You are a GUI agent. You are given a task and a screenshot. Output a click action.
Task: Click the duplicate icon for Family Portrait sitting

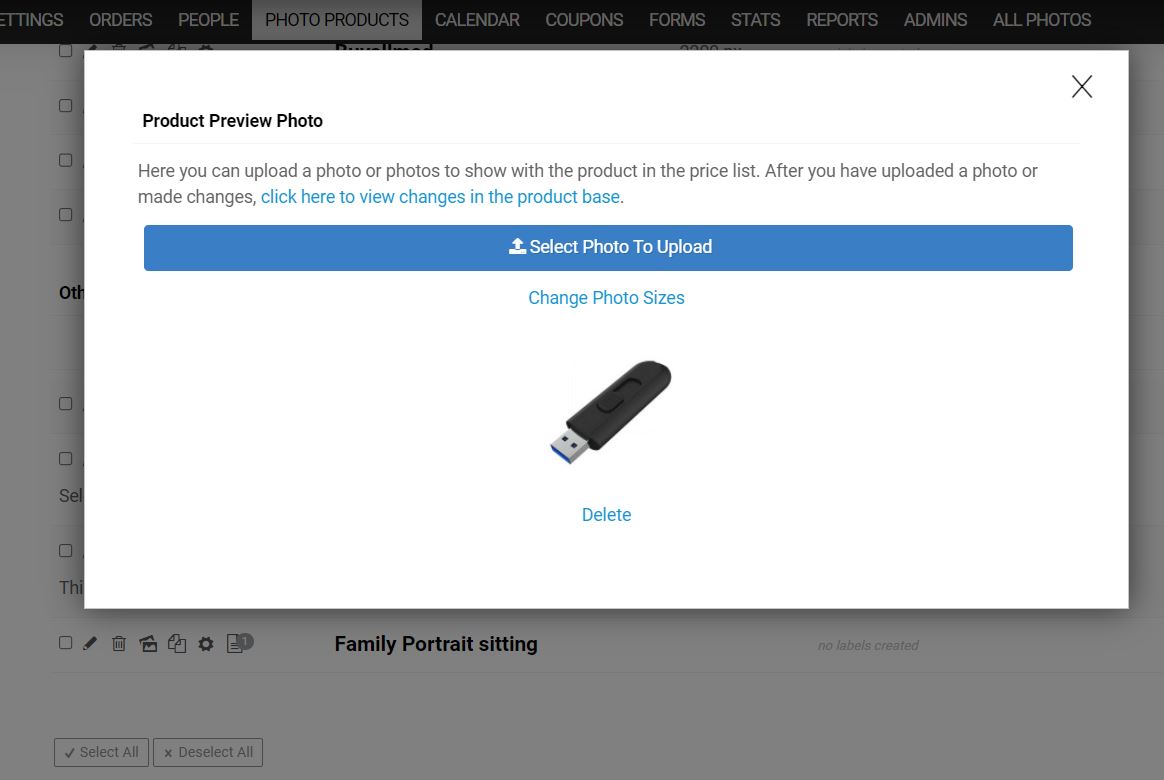click(x=177, y=643)
